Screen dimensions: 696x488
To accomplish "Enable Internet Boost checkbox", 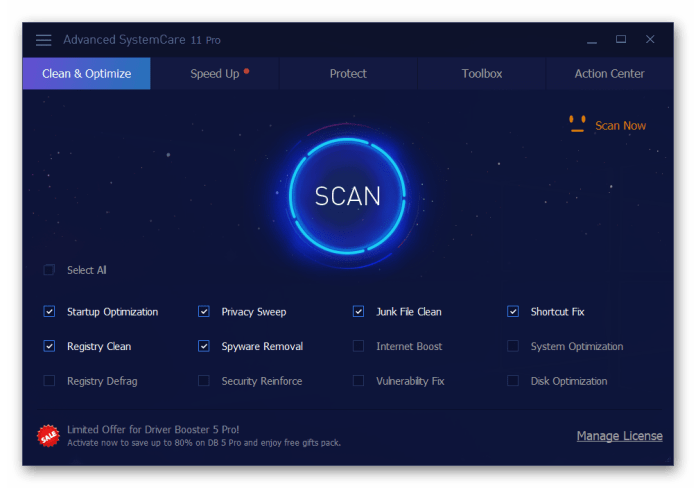I will [358, 346].
